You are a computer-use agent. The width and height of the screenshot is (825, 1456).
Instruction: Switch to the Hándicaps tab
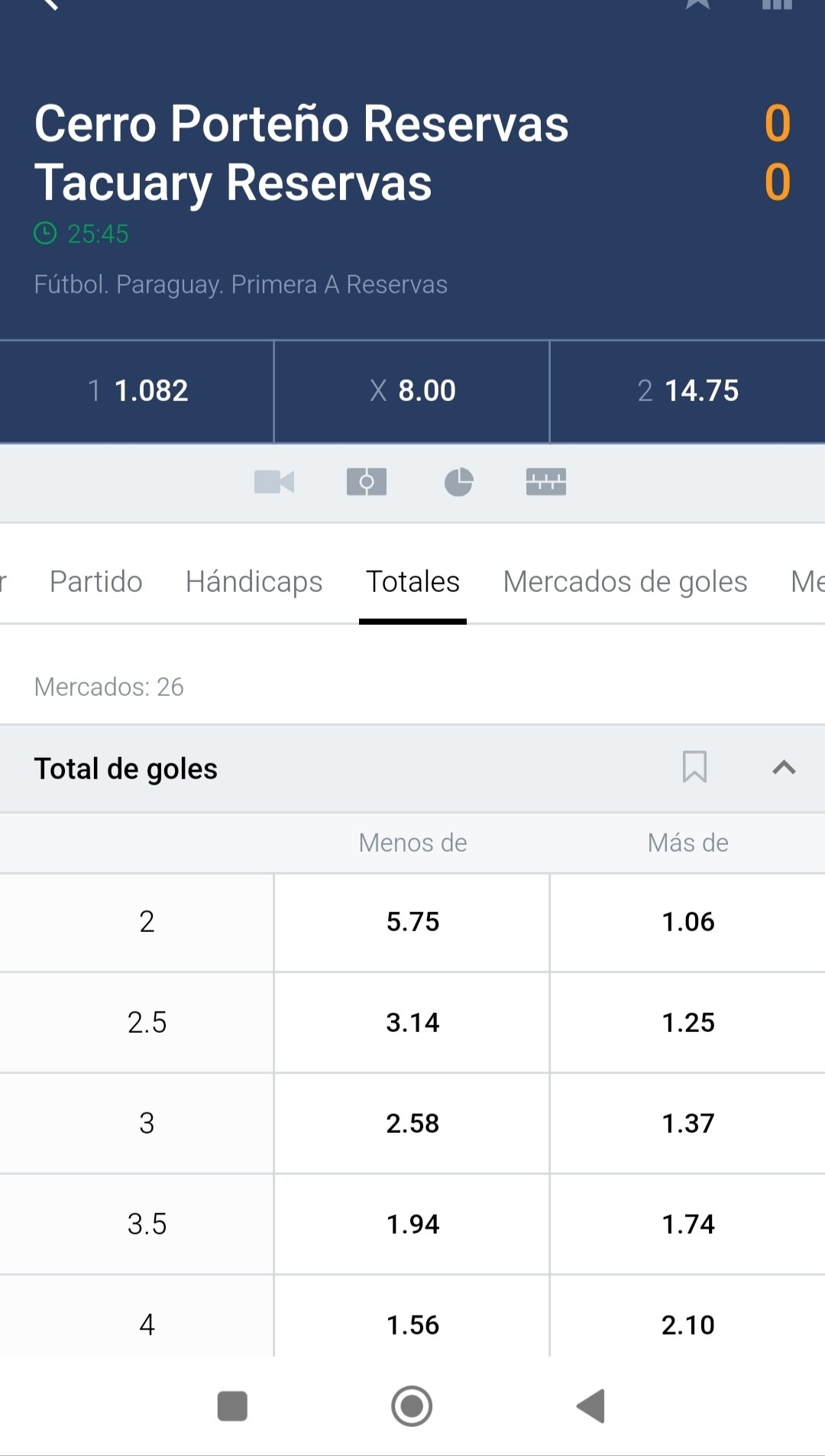coord(254,581)
